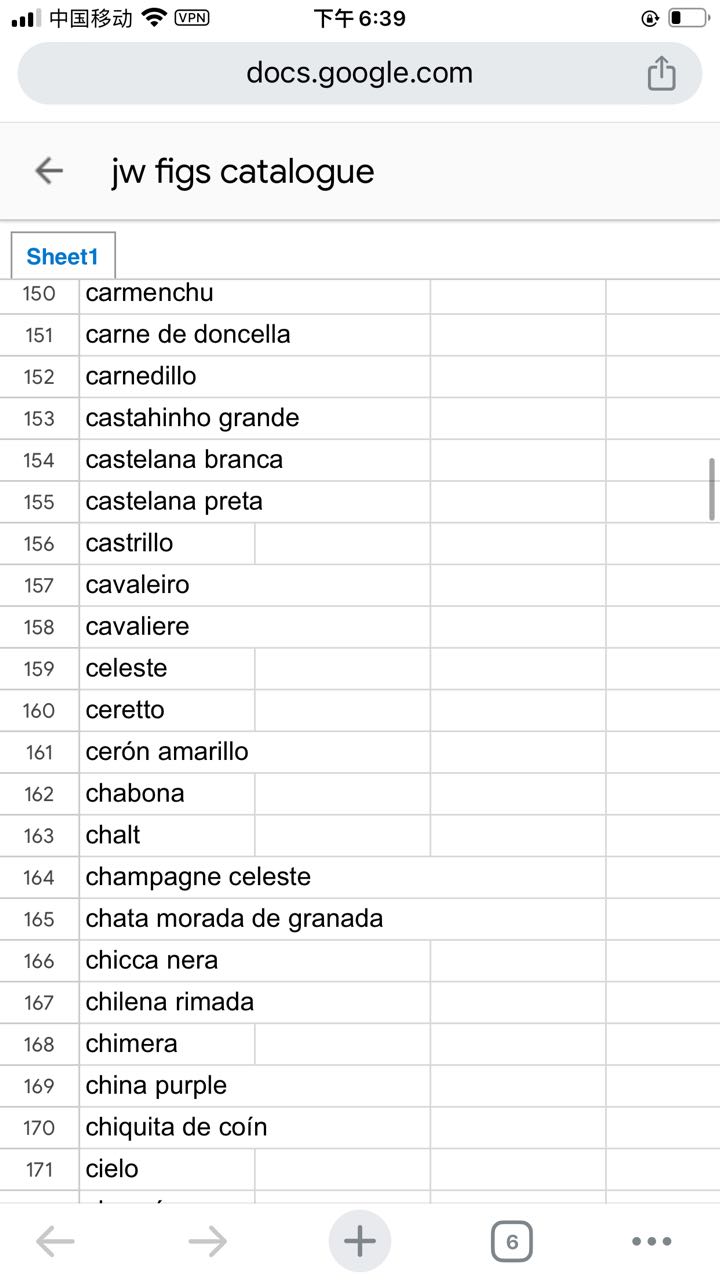
Task: Click row number 171 header
Action: [x=39, y=1169]
